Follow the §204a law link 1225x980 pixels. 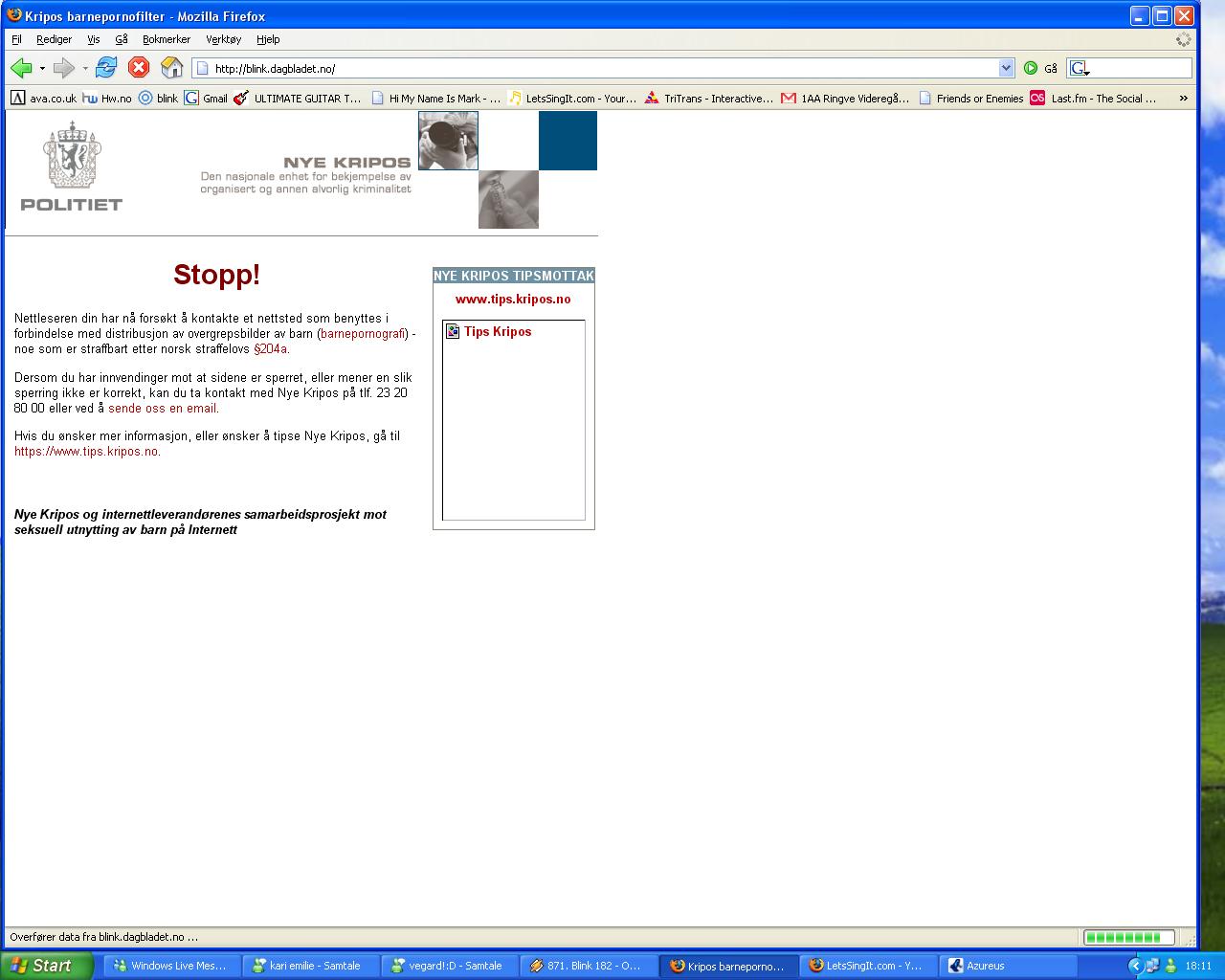coord(271,348)
